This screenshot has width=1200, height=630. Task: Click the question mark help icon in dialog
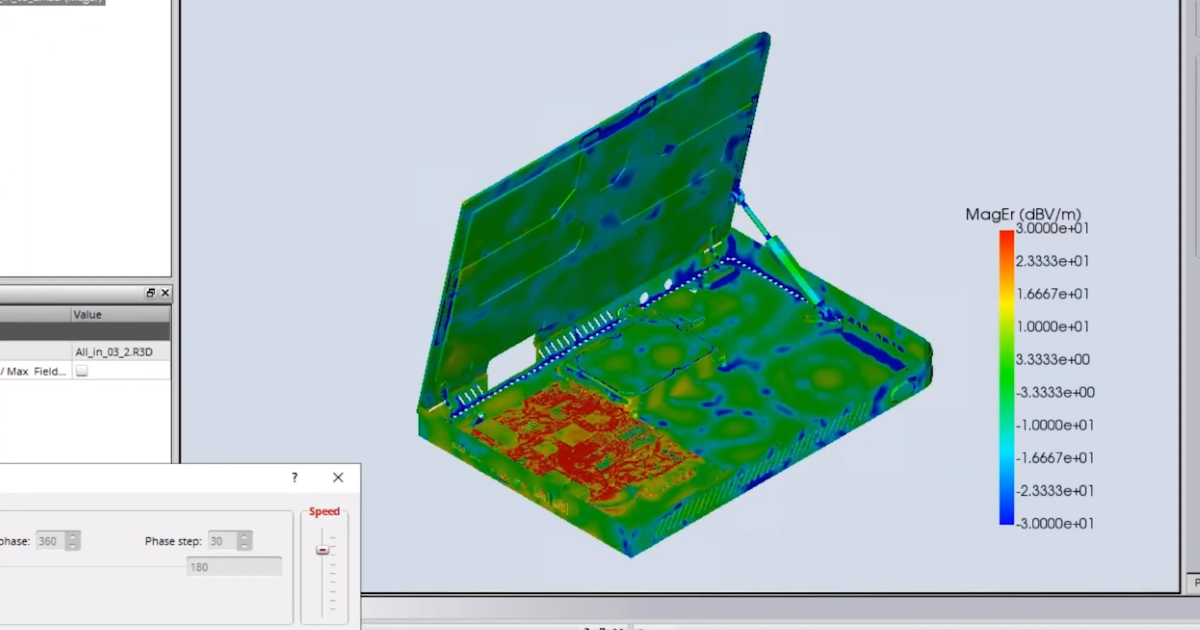[294, 478]
